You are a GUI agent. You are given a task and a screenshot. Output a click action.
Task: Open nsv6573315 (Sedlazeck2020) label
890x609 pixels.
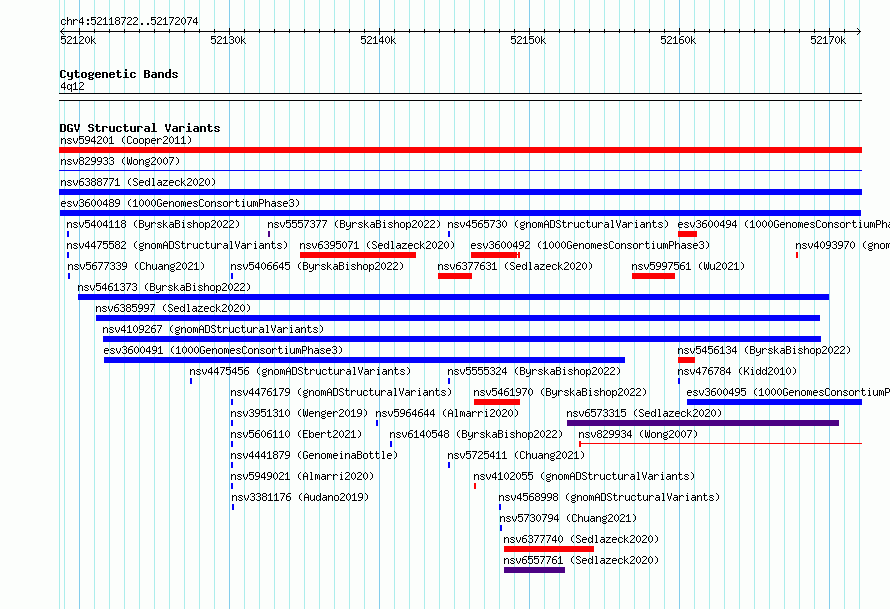point(644,413)
